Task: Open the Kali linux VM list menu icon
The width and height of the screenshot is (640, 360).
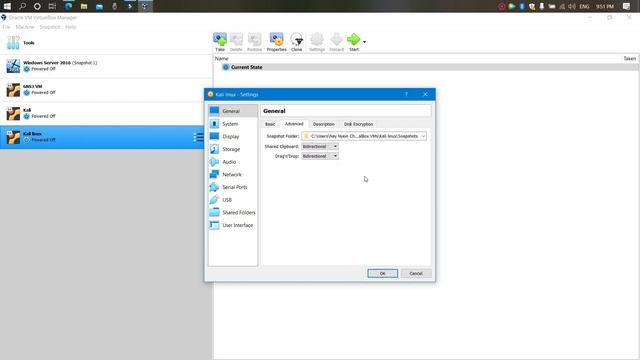Action: pyautogui.click(x=198, y=137)
